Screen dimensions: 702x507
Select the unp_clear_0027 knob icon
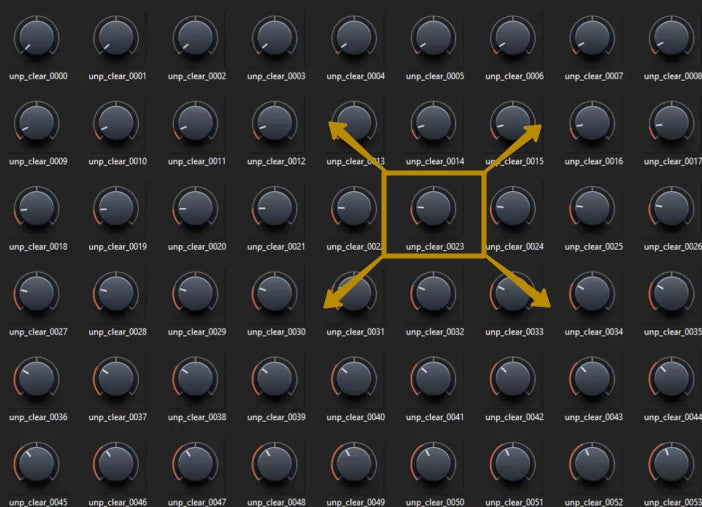point(37,293)
